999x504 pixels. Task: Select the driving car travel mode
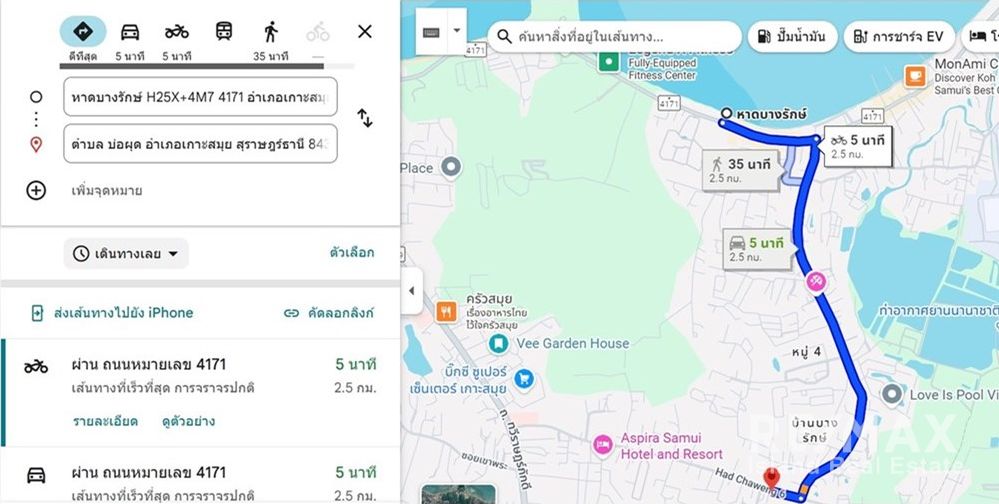pos(130,39)
